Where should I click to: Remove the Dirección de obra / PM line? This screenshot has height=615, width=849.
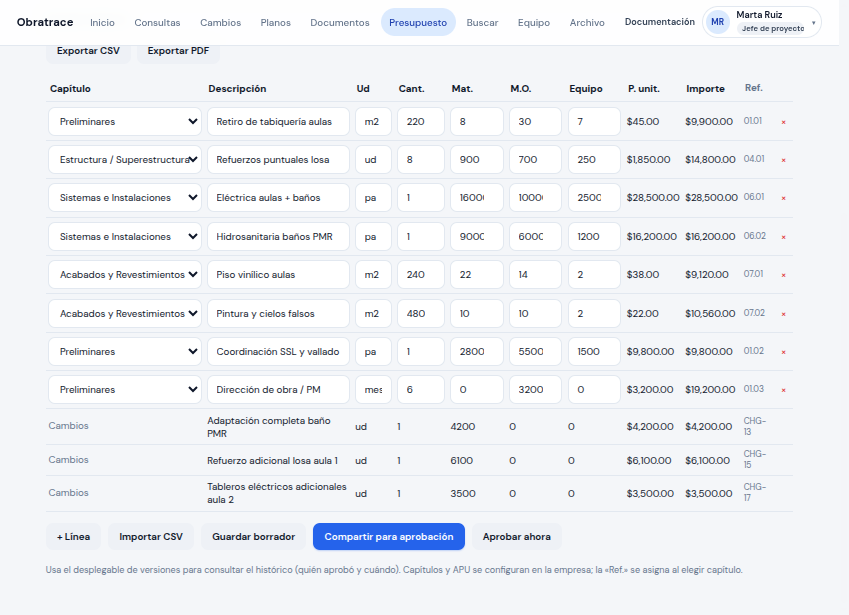pyautogui.click(x=783, y=390)
